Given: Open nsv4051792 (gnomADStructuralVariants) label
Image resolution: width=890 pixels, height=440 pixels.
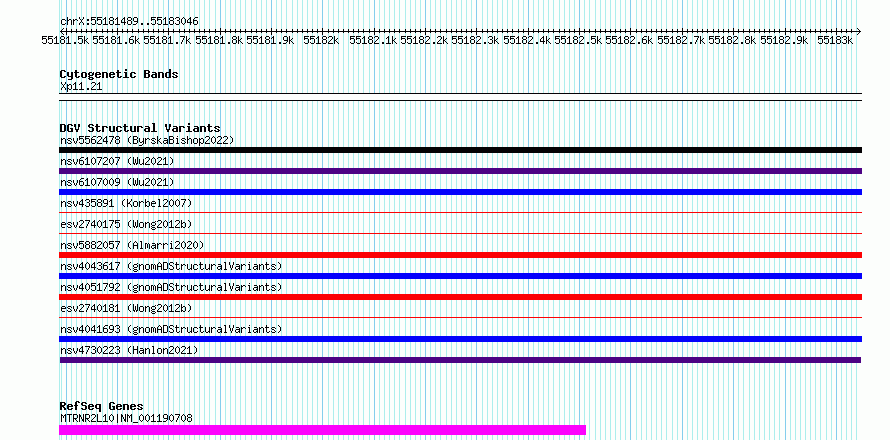Looking at the screenshot, I should (171, 287).
